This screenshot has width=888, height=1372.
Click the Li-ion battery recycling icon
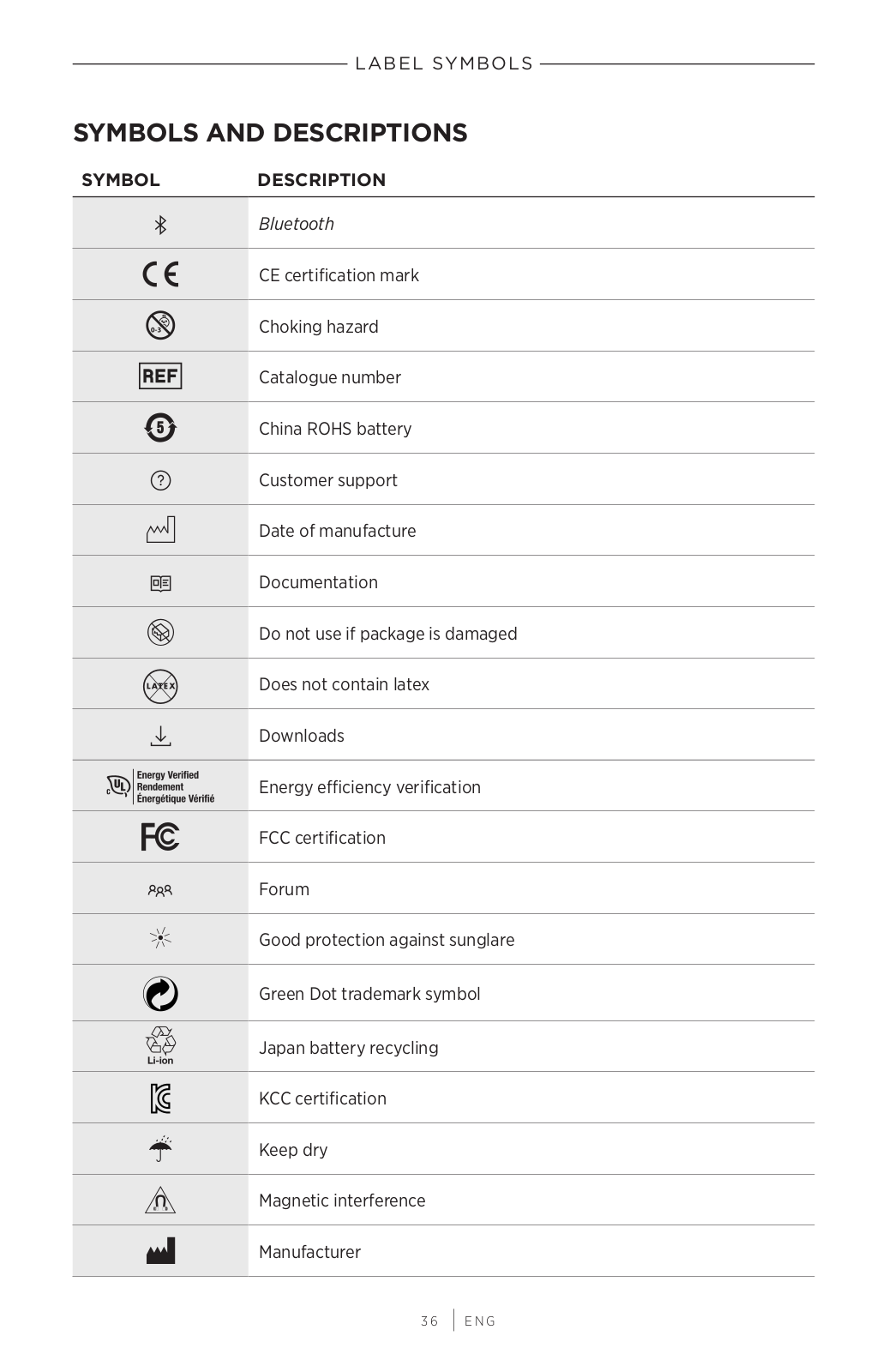click(x=160, y=1045)
